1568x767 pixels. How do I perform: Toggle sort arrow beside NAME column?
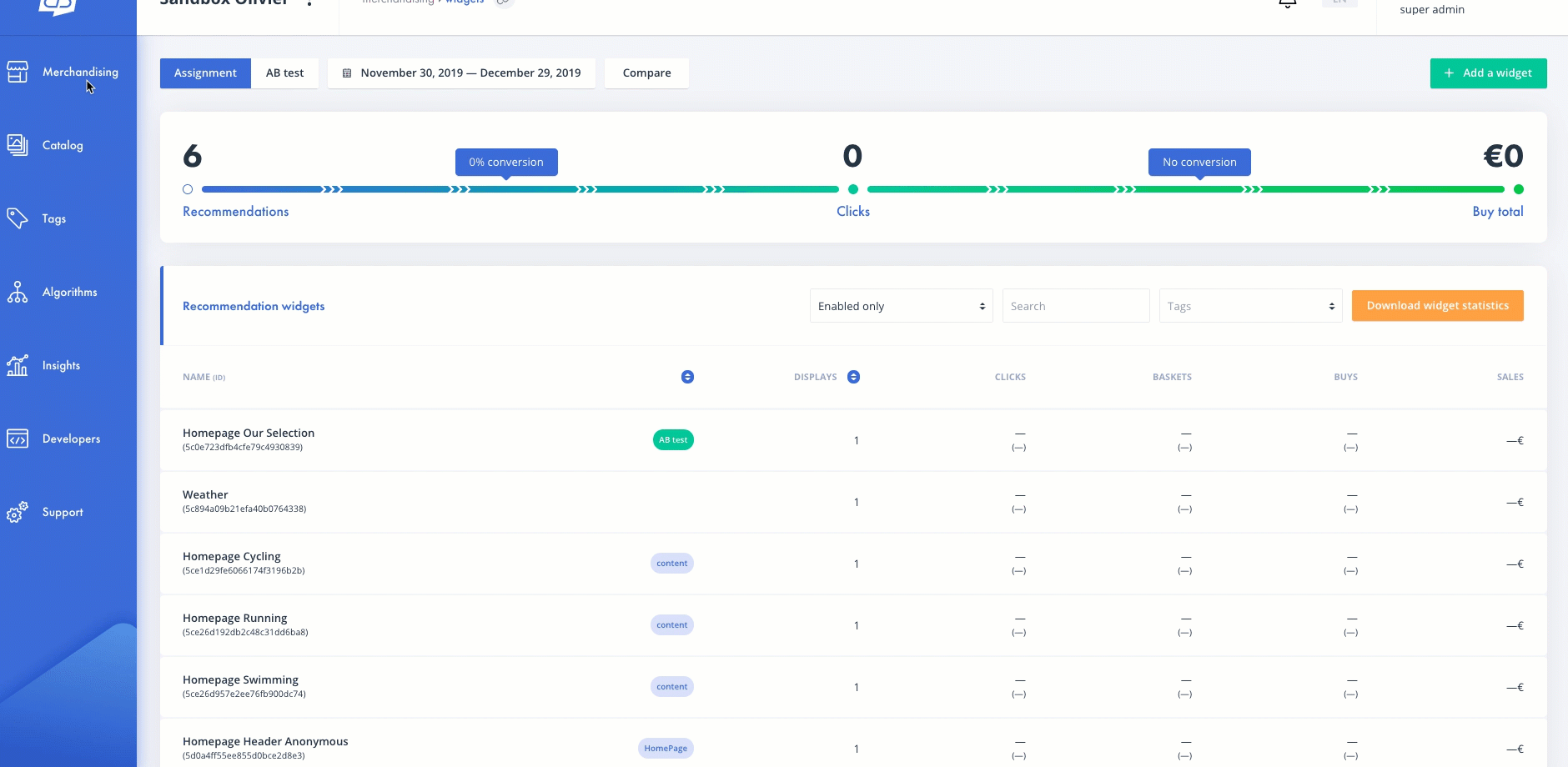[x=687, y=377]
